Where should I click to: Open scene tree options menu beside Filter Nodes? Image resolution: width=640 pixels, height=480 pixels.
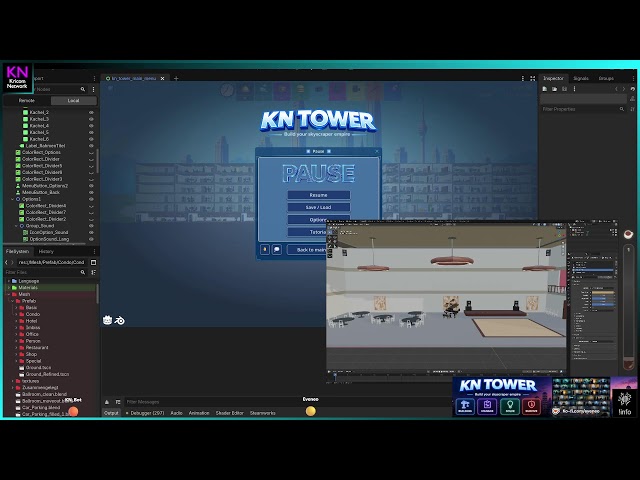coord(93,89)
